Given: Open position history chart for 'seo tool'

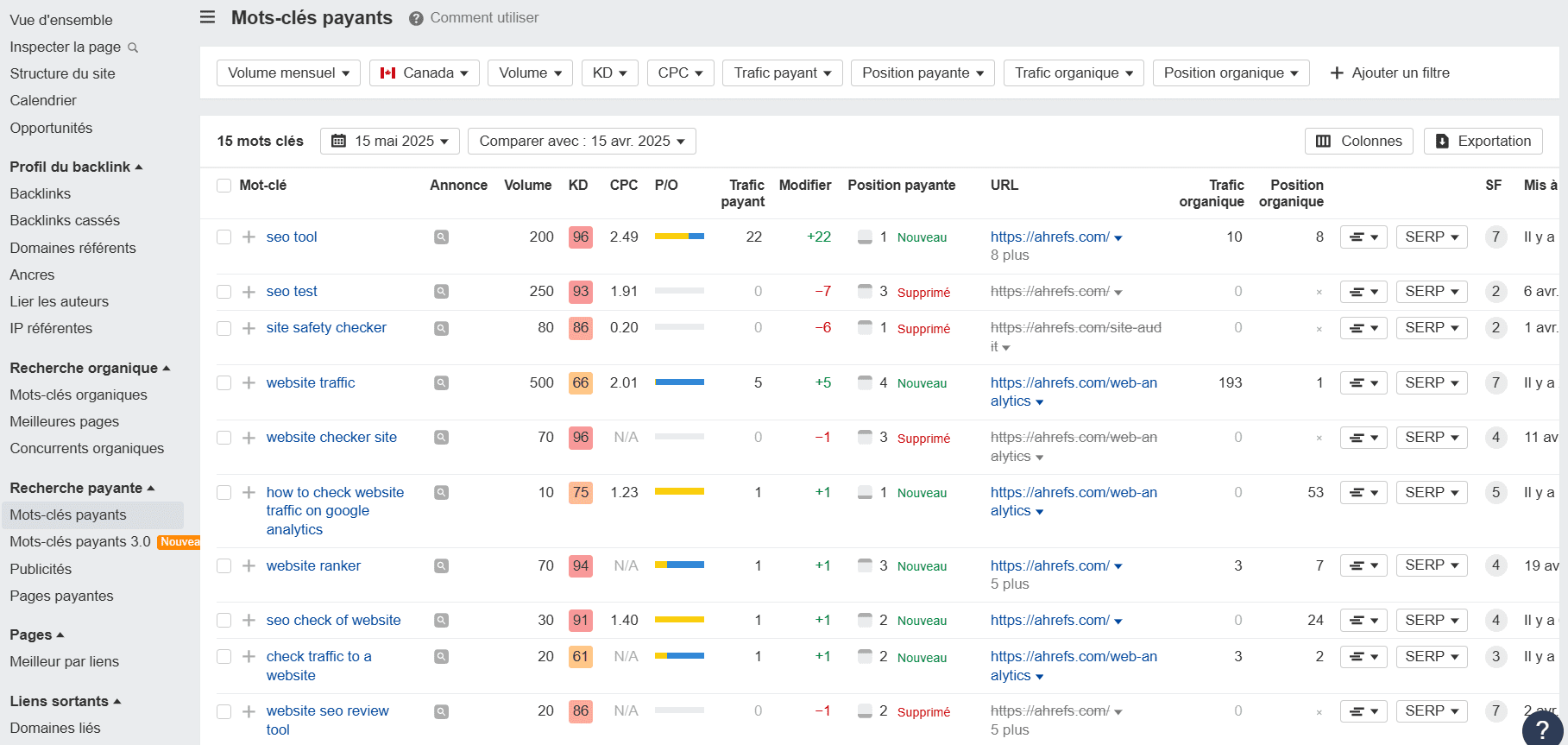Looking at the screenshot, I should coord(1363,237).
